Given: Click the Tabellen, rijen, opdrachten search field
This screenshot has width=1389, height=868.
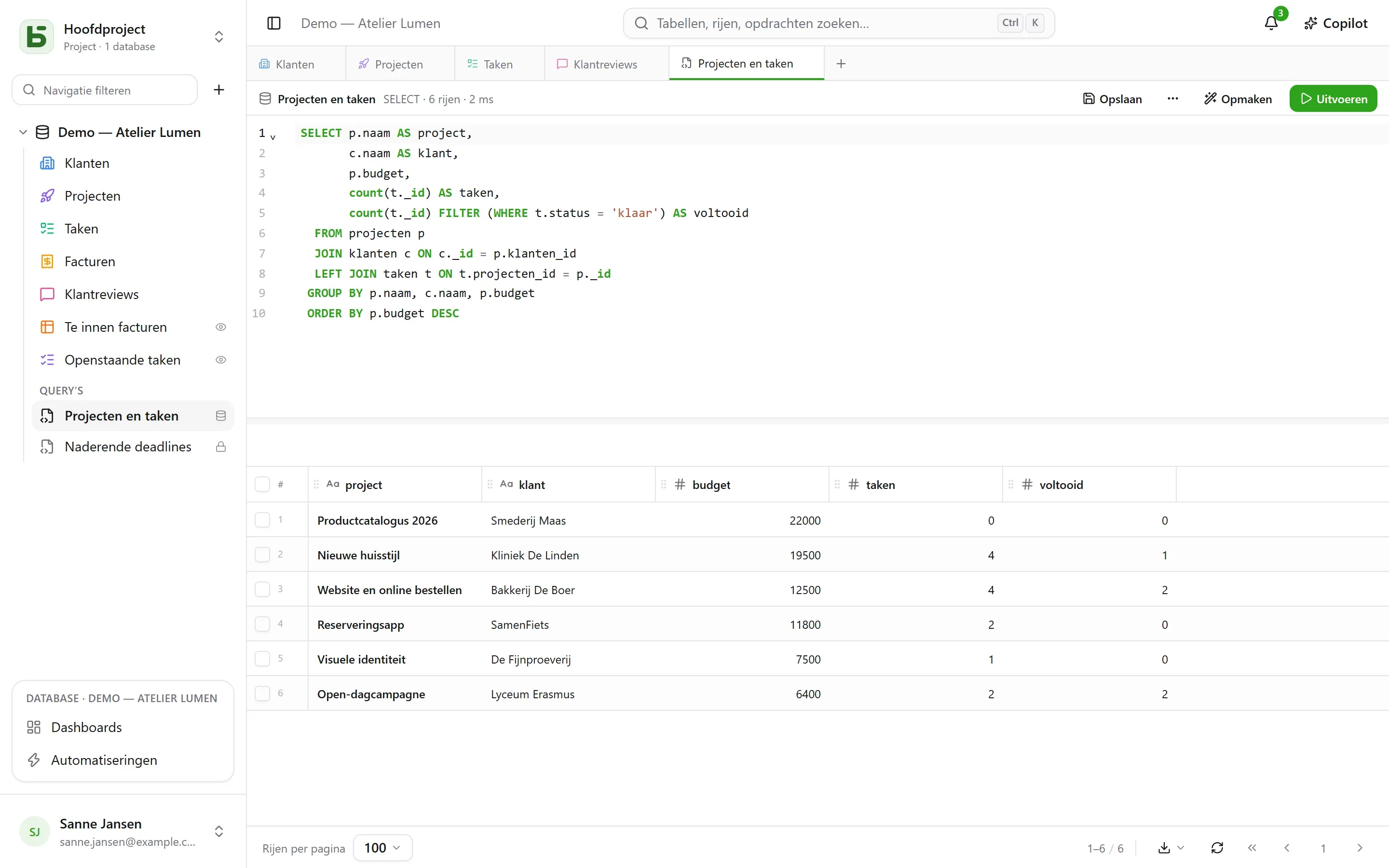Looking at the screenshot, I should click(839, 23).
